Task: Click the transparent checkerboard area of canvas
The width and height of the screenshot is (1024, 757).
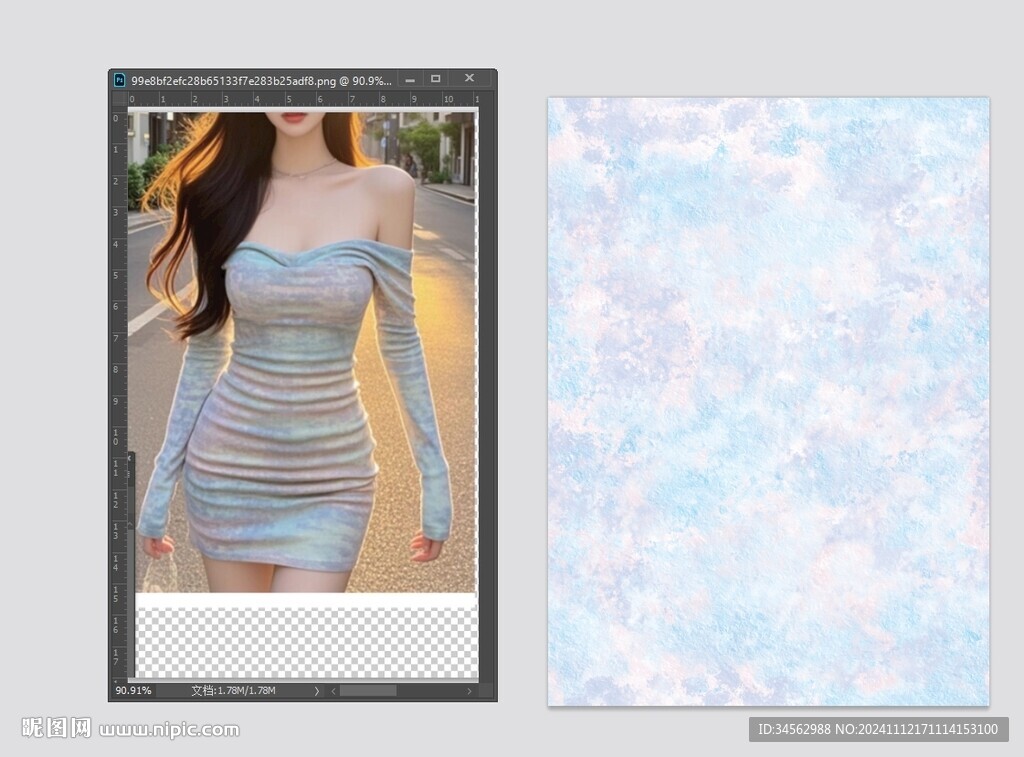Action: point(306,643)
